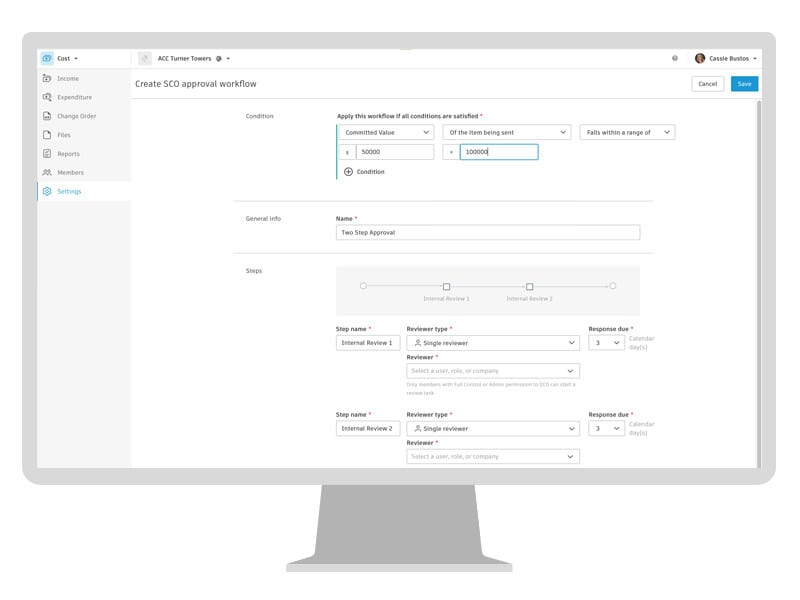Go to Change Order section
800x600 pixels.
point(77,116)
